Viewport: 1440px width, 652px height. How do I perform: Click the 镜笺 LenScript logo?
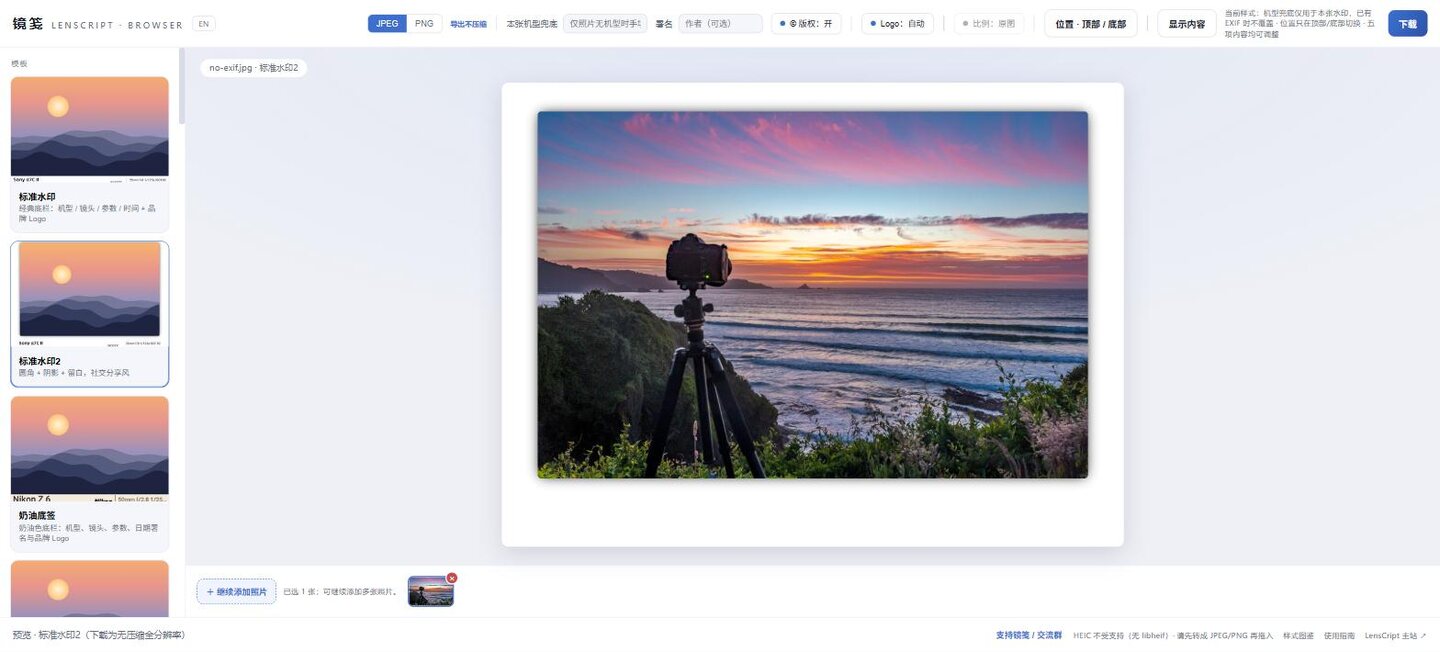click(x=98, y=24)
